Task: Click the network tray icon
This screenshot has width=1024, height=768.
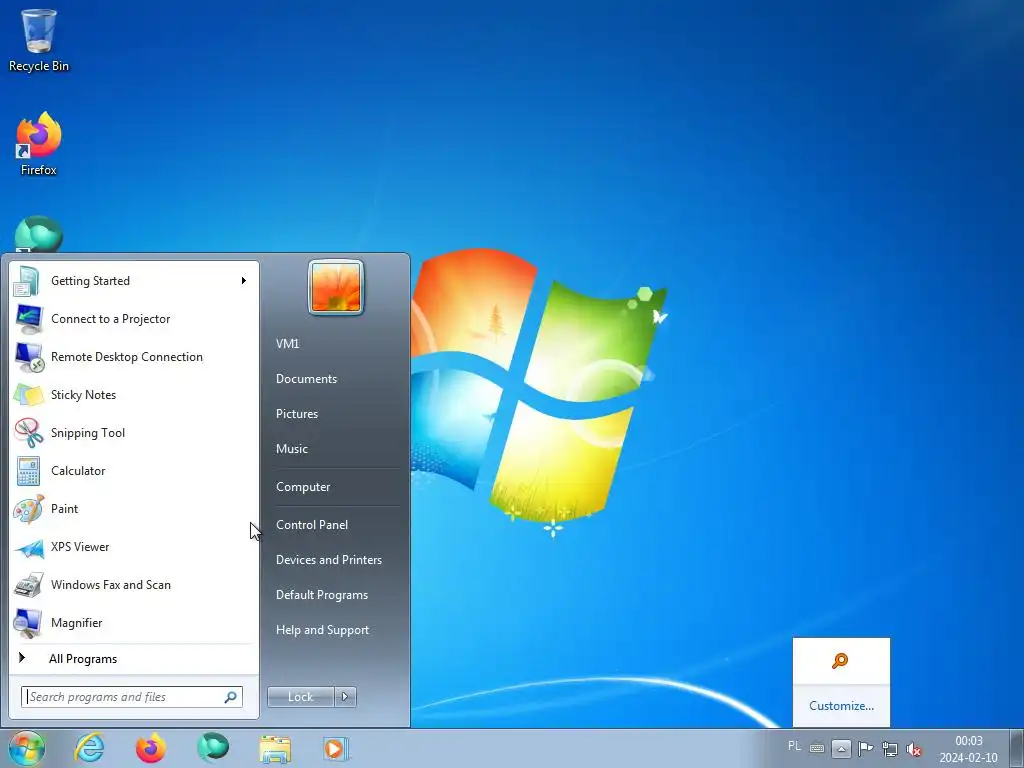Action: [x=890, y=748]
